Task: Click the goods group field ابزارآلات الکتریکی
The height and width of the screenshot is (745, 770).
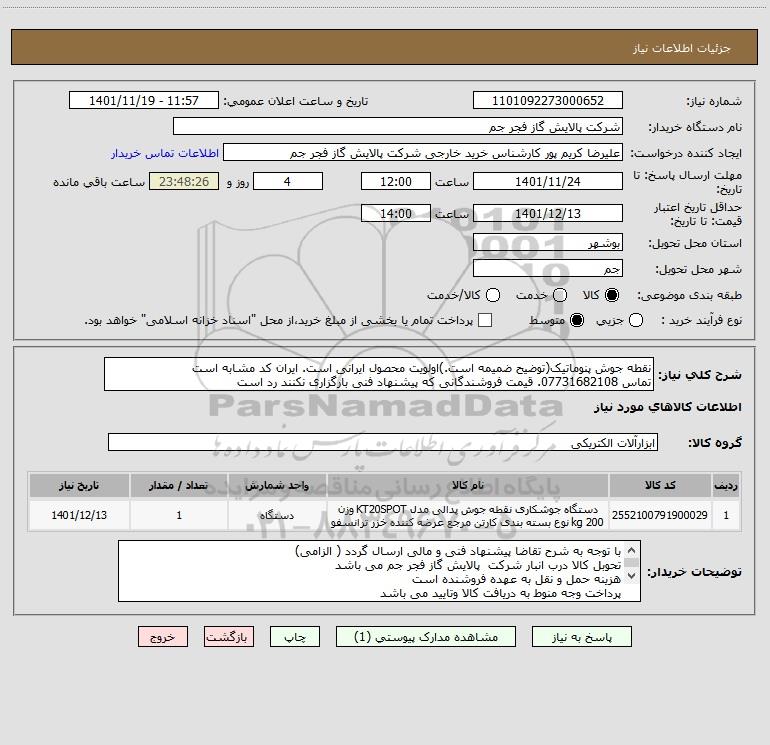Action: coord(383,442)
